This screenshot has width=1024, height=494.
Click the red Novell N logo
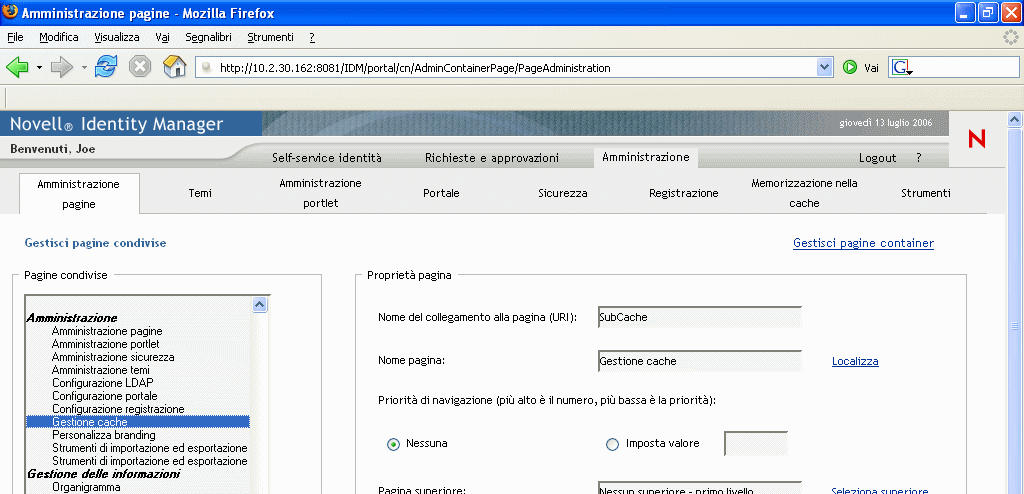[977, 139]
